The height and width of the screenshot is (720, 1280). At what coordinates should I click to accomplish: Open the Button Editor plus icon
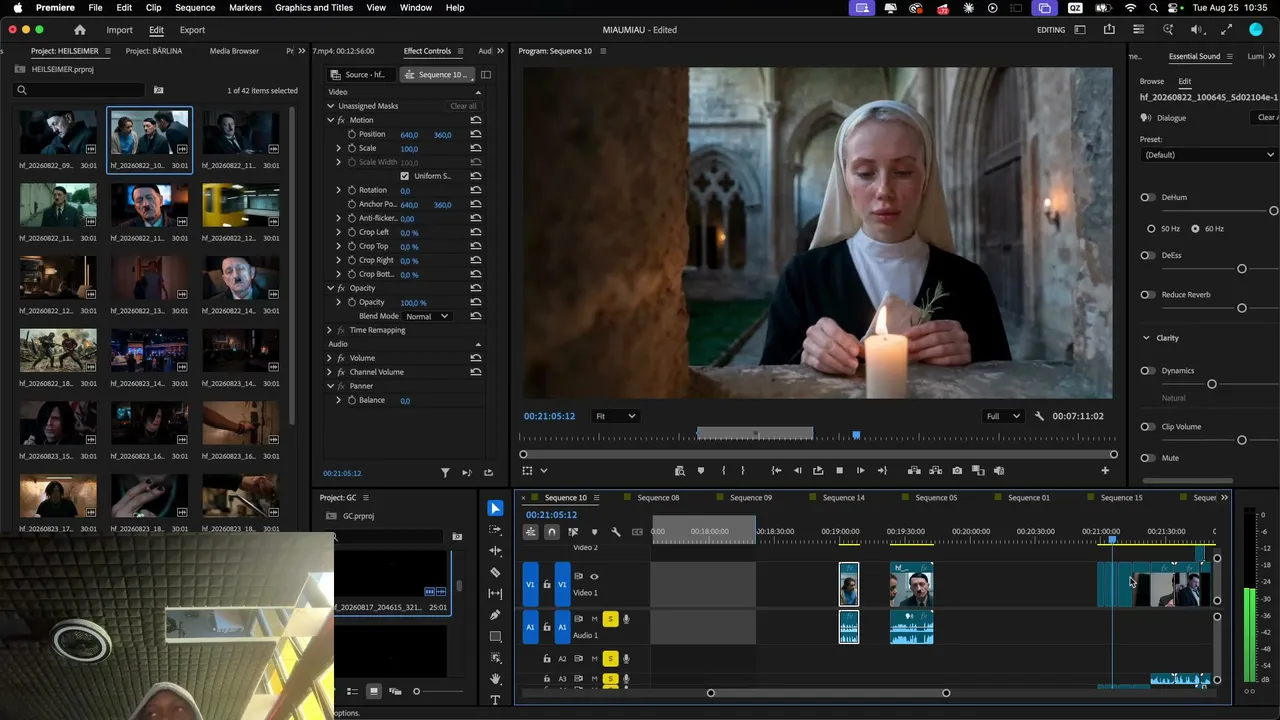click(x=1105, y=470)
